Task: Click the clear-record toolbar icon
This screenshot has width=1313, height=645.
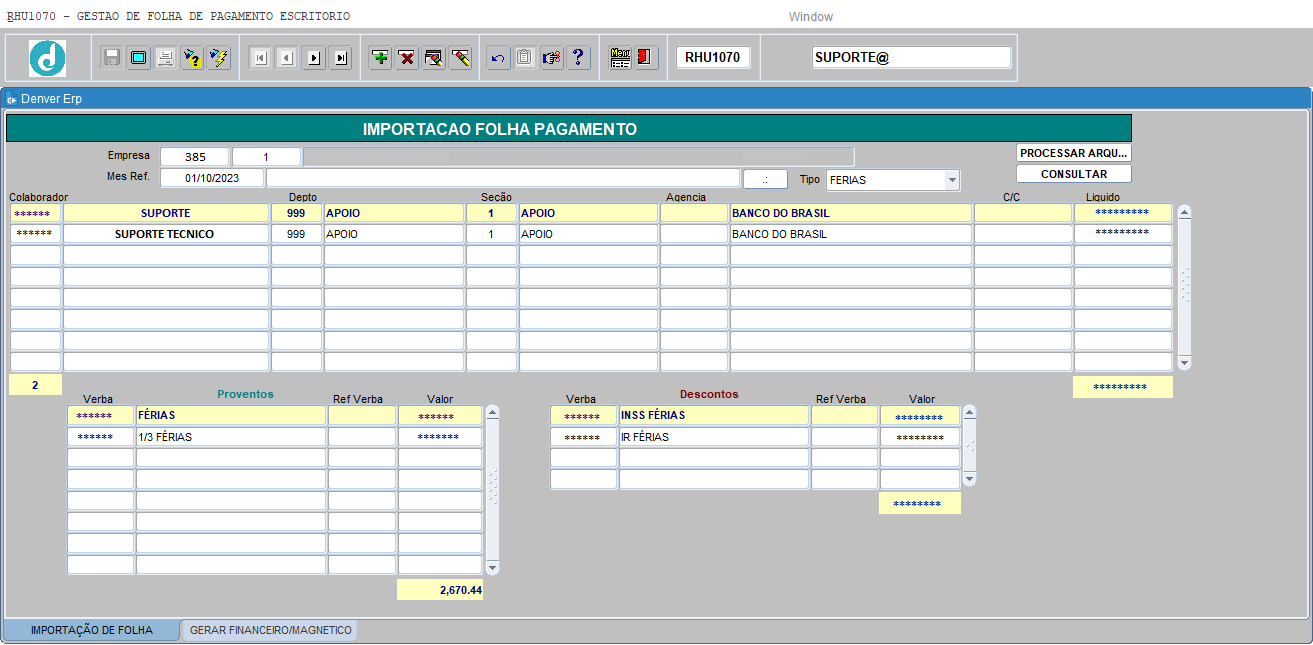Action: (434, 58)
